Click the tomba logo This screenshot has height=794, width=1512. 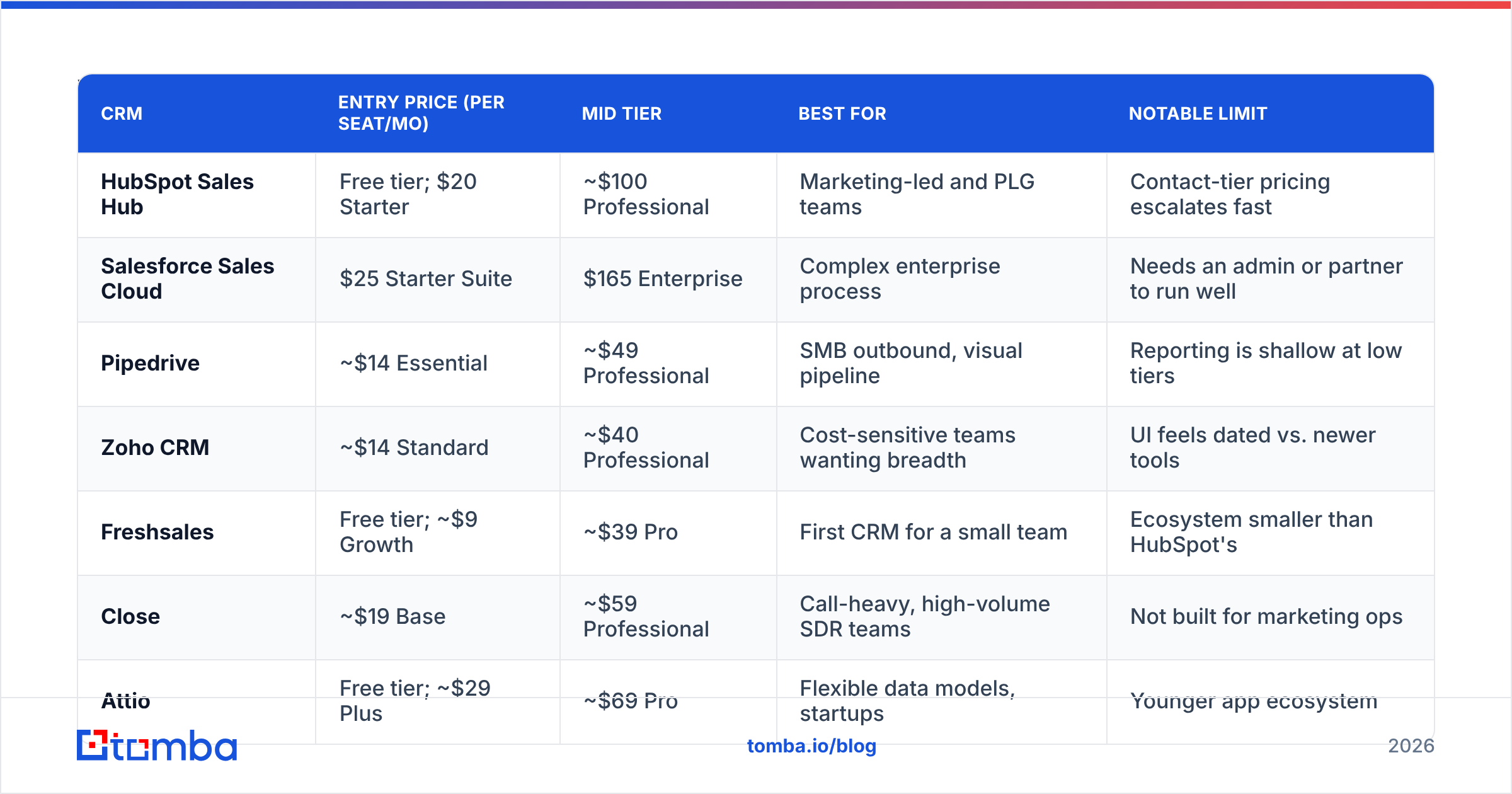click(157, 745)
